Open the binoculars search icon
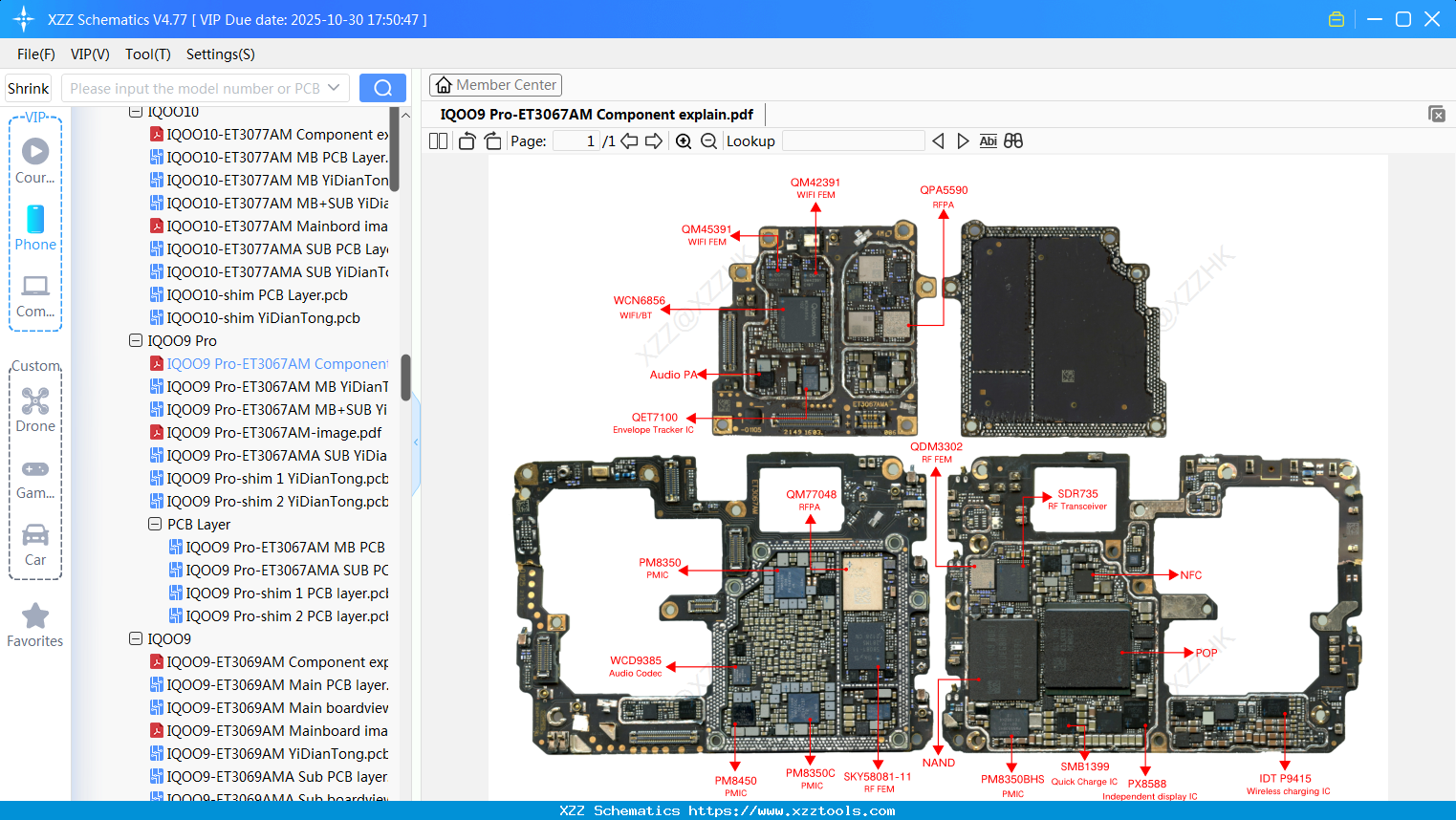 tap(1013, 140)
